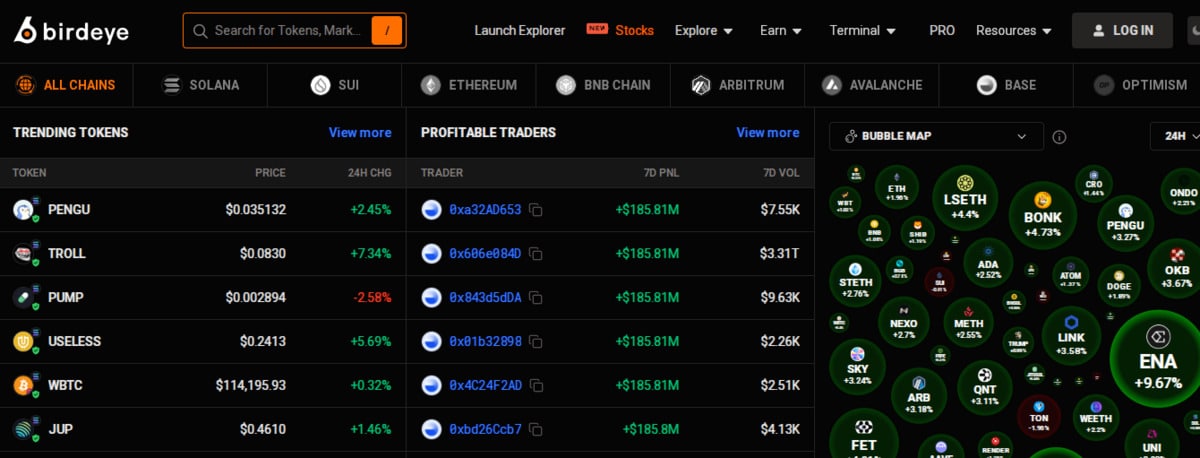Copy address 0xa32AD653
Image resolution: width=1200 pixels, height=458 pixels.
coord(536,210)
